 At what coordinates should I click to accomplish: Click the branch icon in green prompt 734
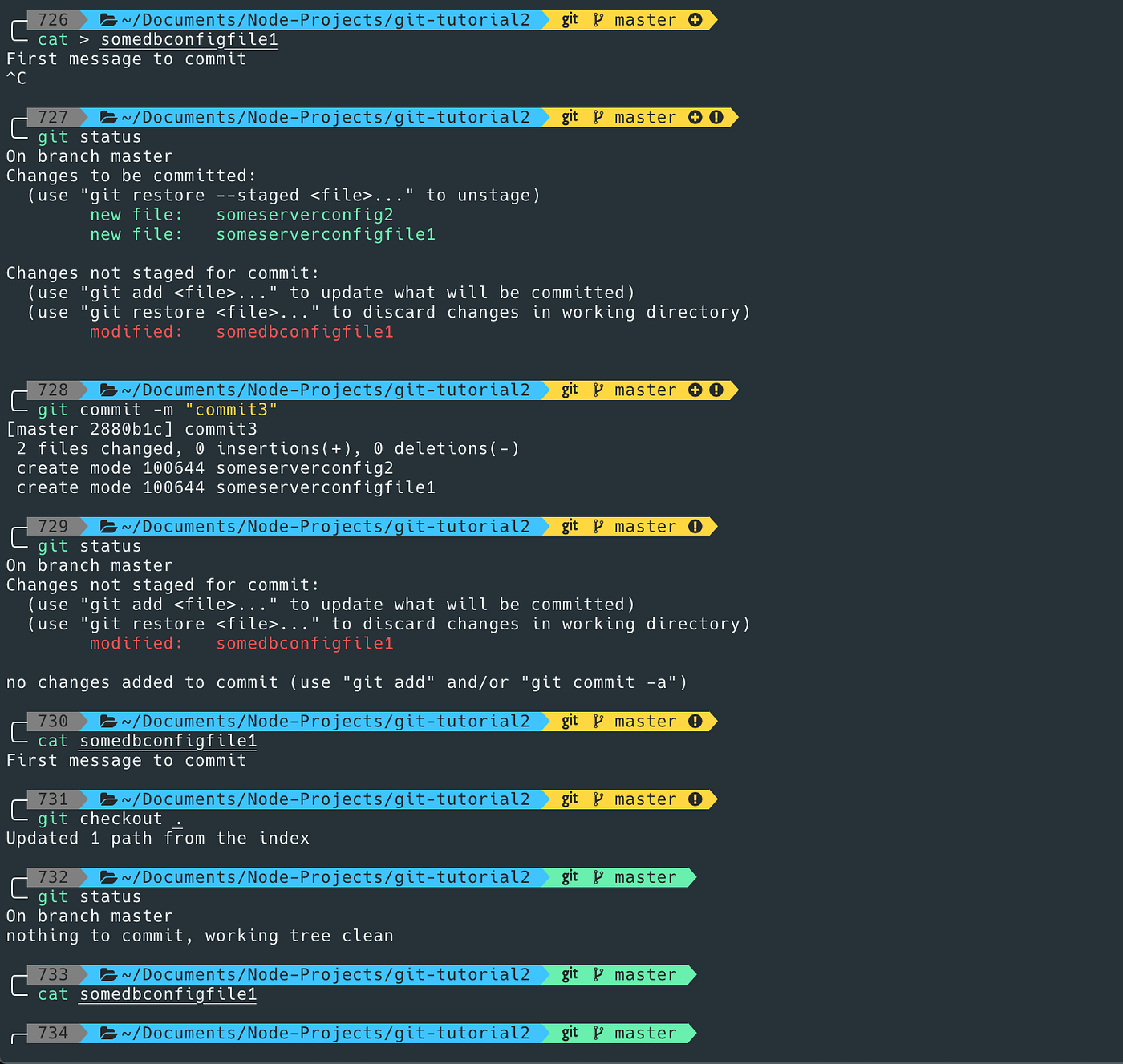click(598, 1034)
